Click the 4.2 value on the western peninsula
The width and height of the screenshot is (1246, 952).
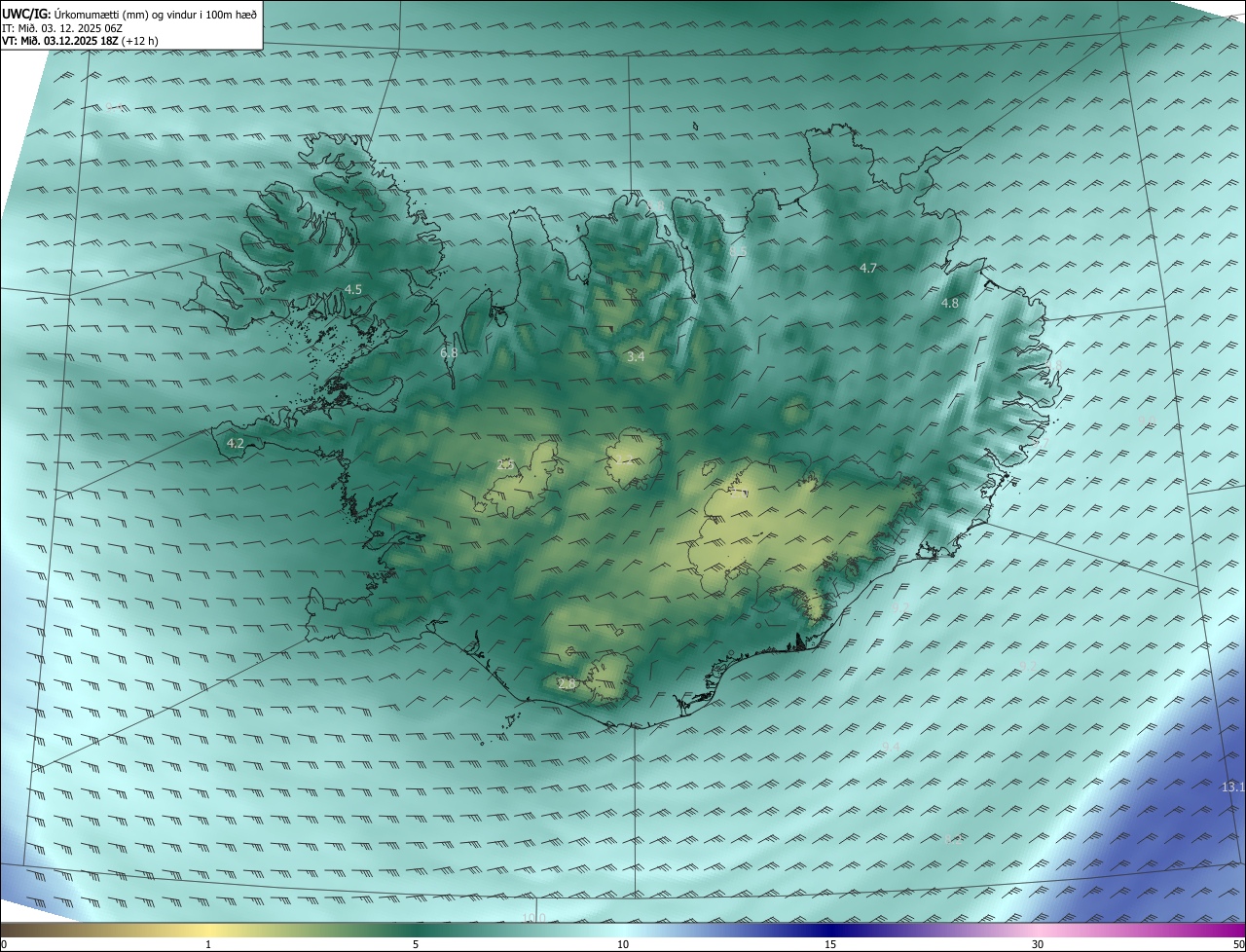point(235,443)
